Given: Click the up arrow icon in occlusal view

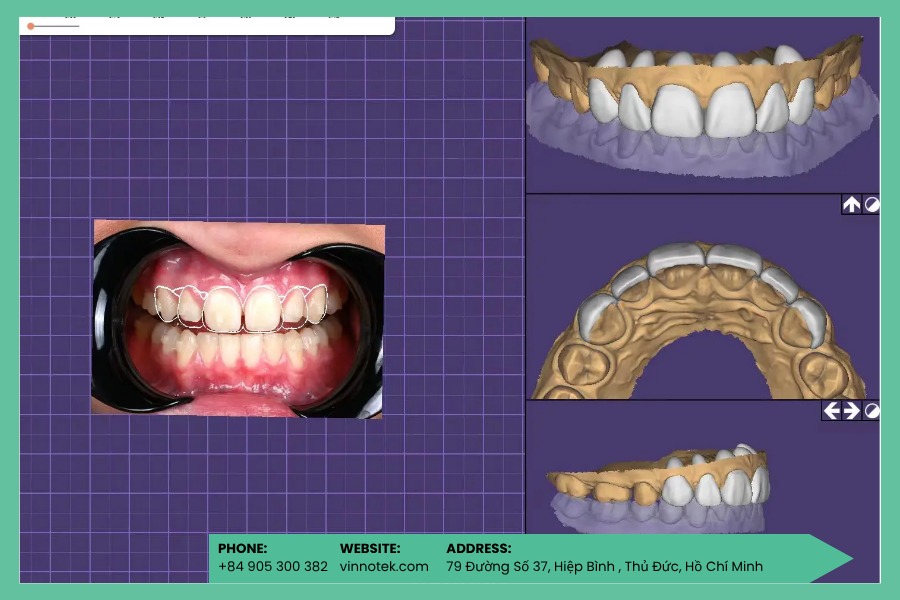Looking at the screenshot, I should tap(851, 204).
